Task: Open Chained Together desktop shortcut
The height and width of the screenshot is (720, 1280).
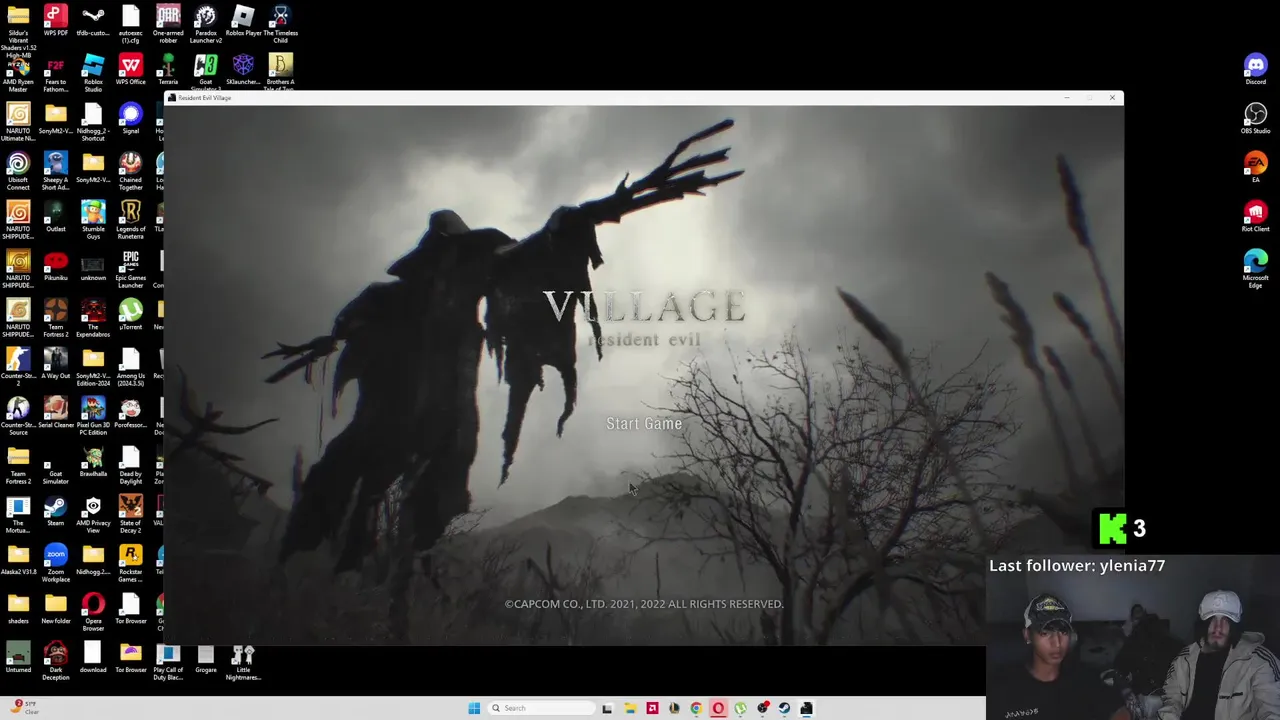Action: pyautogui.click(x=131, y=171)
